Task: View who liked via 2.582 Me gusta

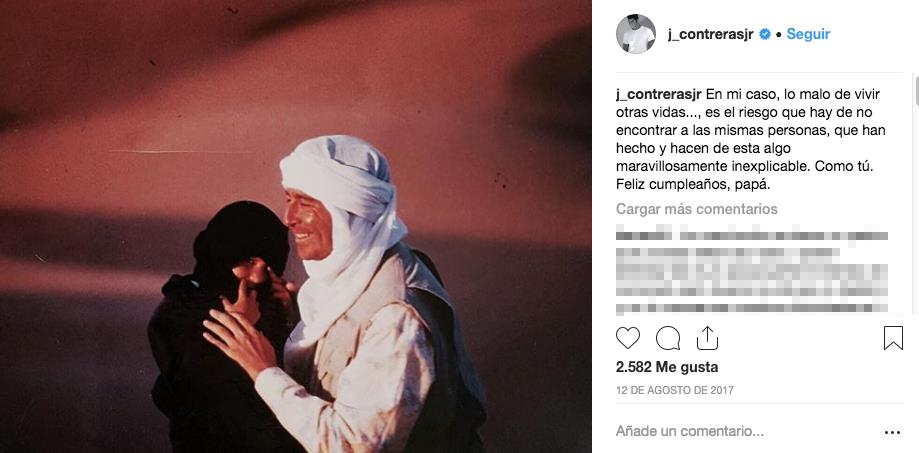Action: (x=667, y=367)
